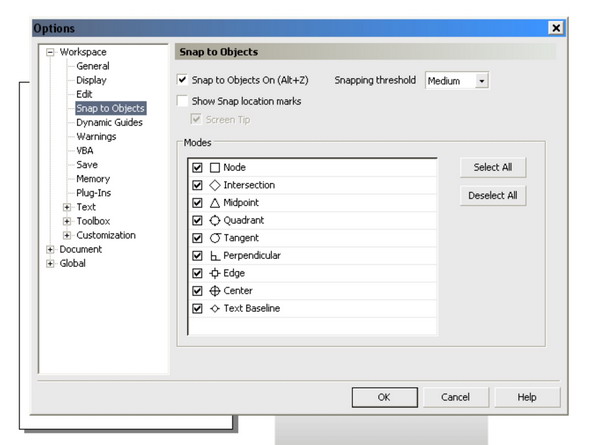Toggle Snap to Objects On checkbox
Viewport: 600px width, 445px height.
point(183,80)
